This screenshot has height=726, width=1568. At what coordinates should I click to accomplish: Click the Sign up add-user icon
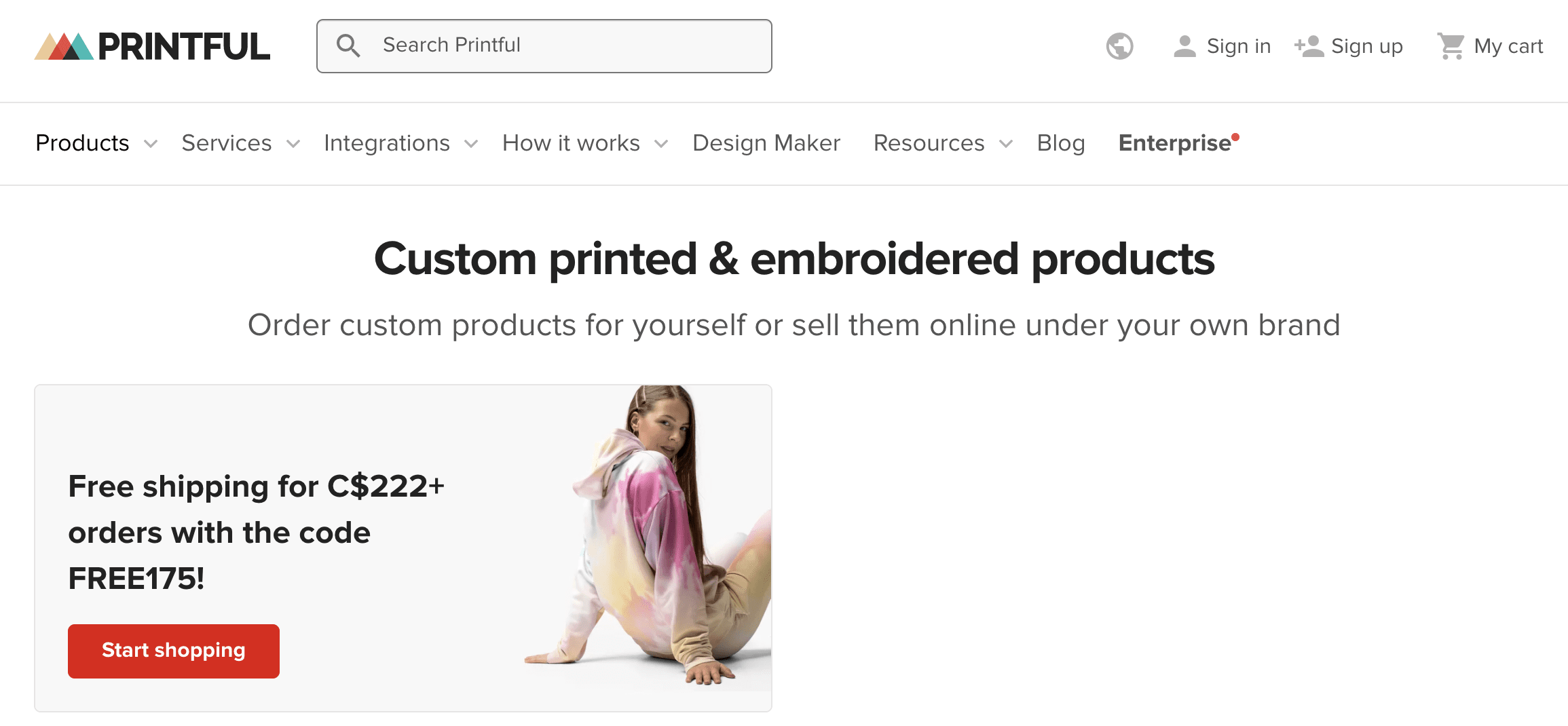click(1309, 46)
